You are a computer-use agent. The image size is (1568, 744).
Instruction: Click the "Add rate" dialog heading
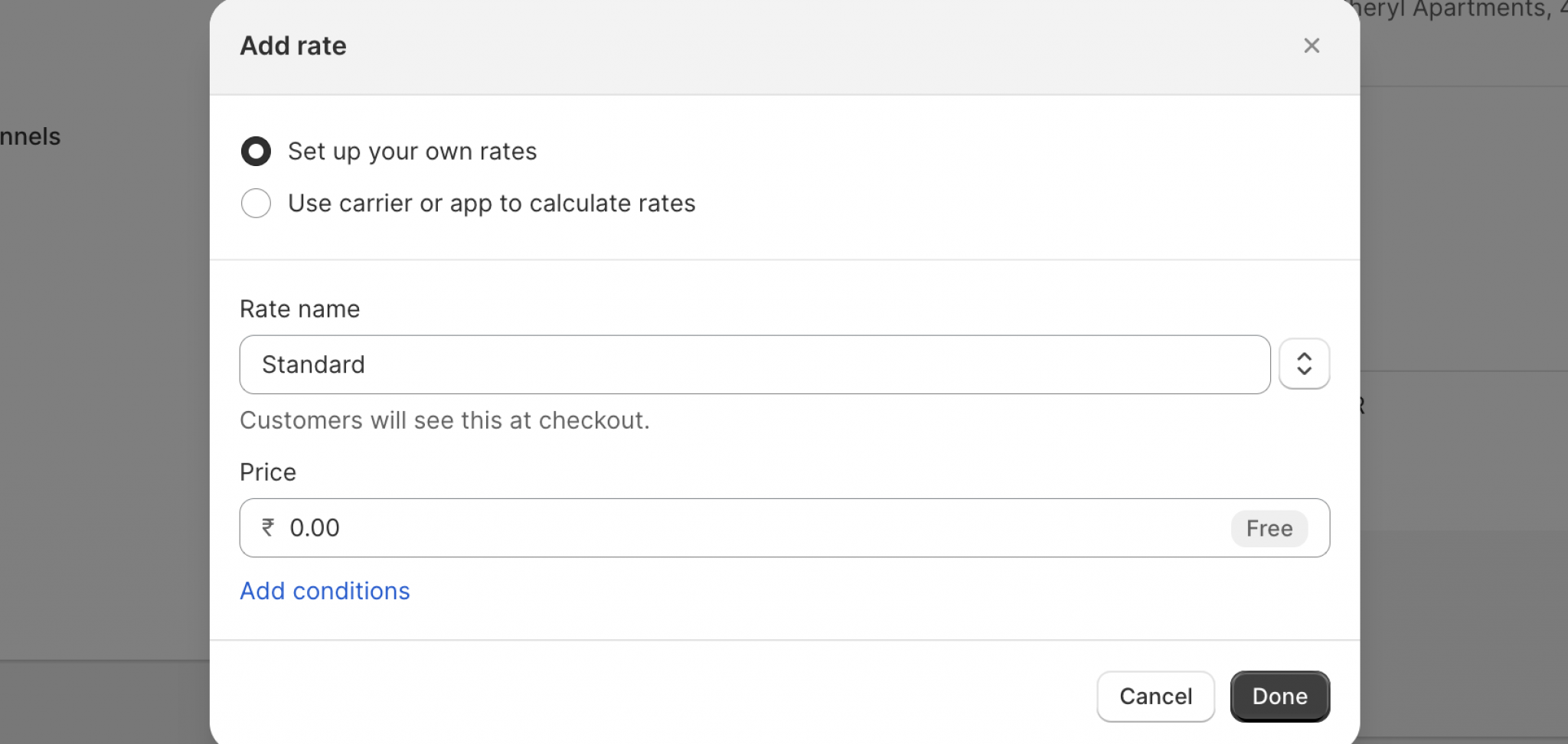[293, 46]
